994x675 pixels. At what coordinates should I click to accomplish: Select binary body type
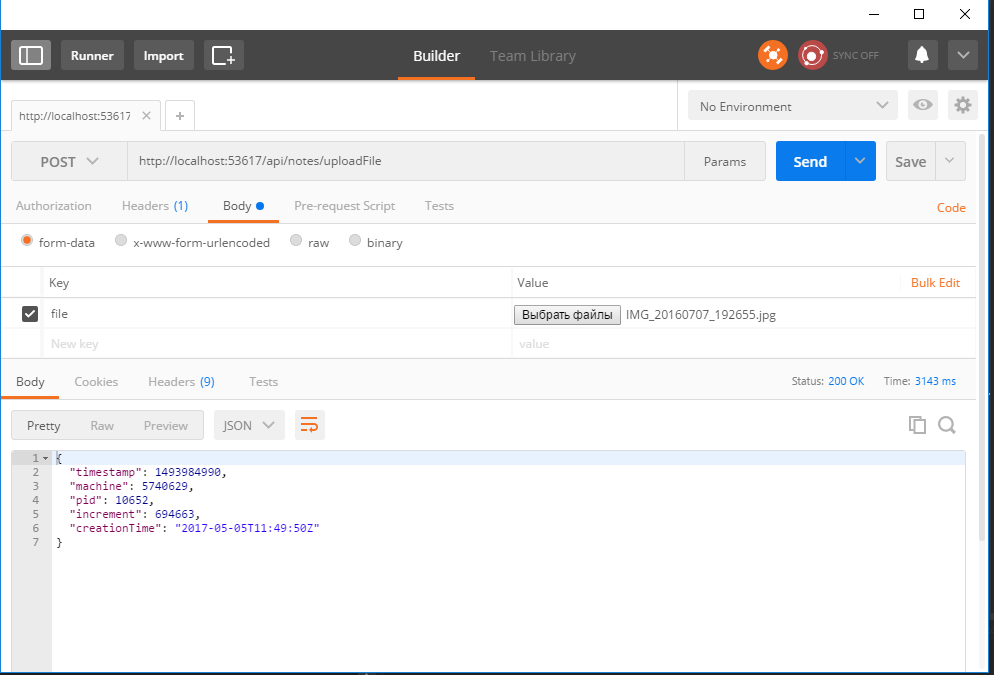[x=354, y=240]
